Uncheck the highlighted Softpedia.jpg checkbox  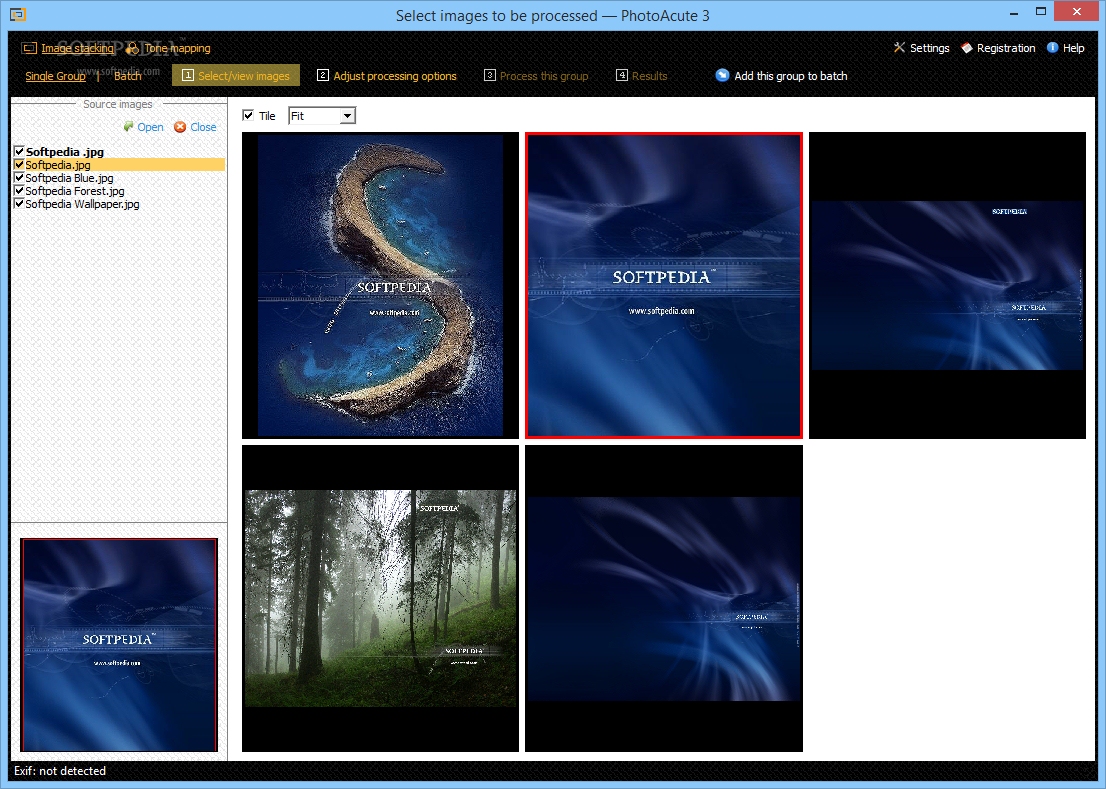(19, 164)
